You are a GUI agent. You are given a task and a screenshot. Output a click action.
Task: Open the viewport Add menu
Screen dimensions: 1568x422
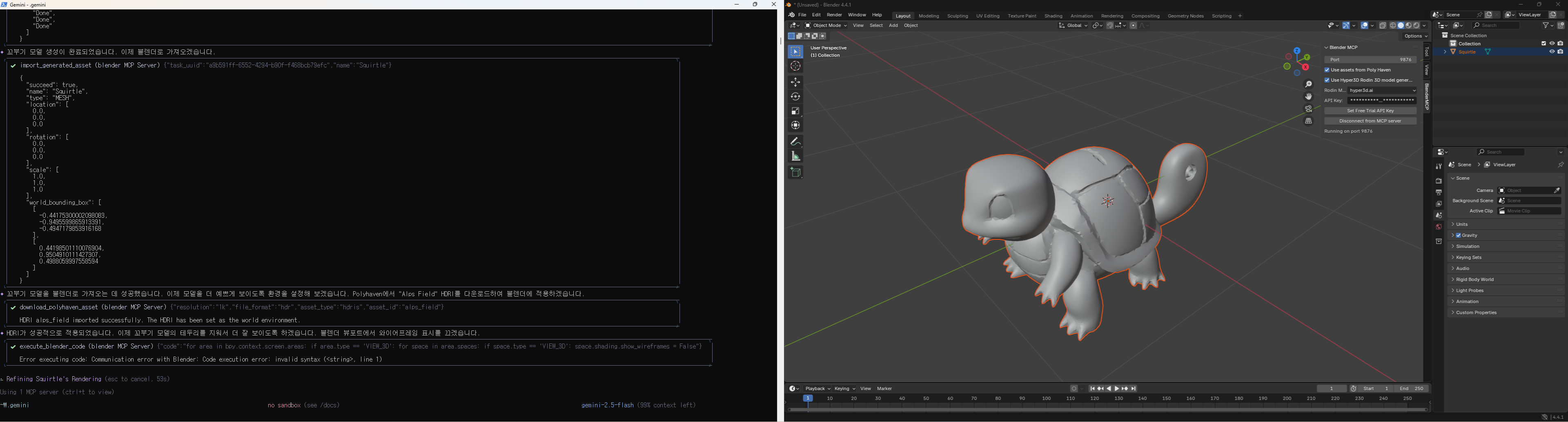coord(893,26)
